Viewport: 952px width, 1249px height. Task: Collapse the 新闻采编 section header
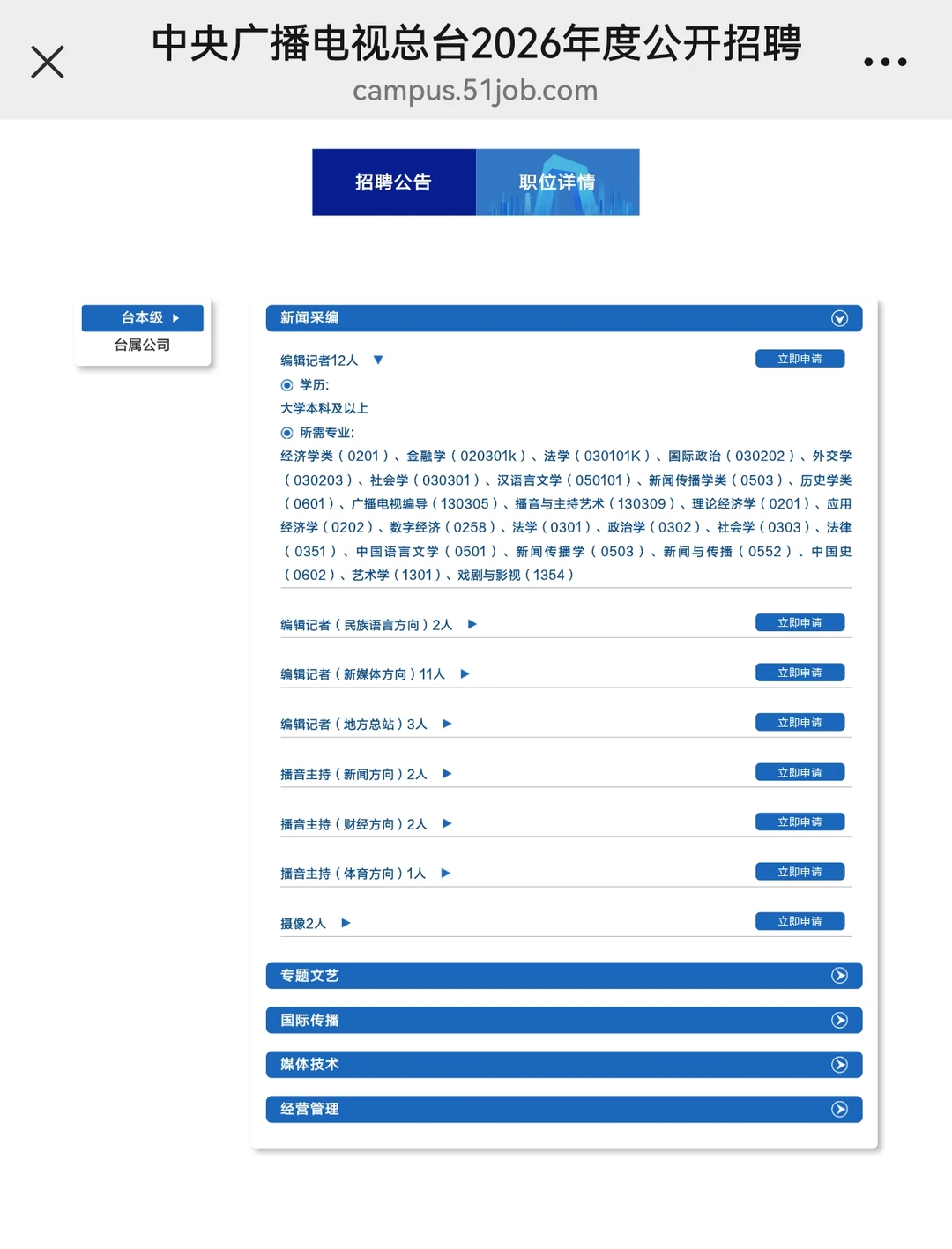pos(564,318)
